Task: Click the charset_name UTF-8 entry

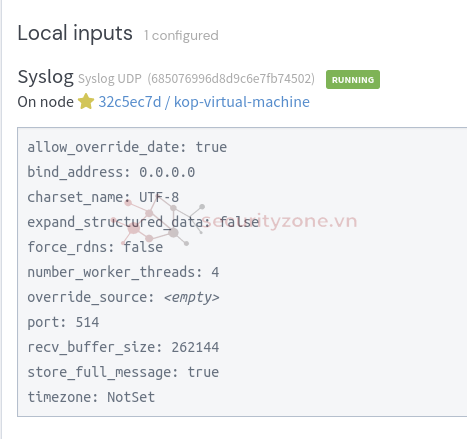Action: [103, 197]
